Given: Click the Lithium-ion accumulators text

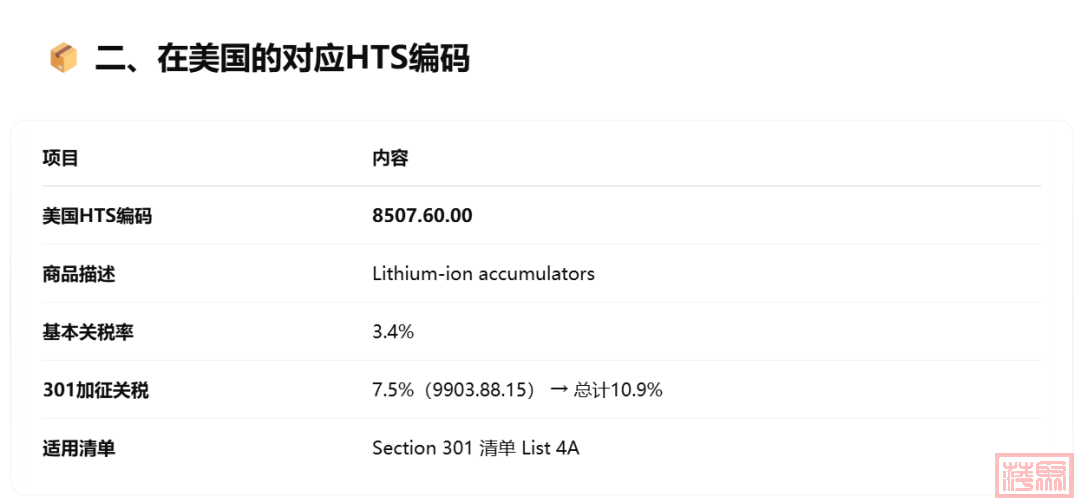Looking at the screenshot, I should (x=484, y=274).
